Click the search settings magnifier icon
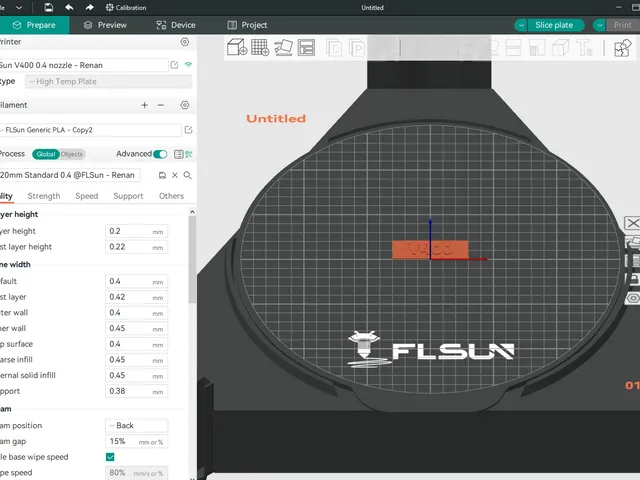 (x=187, y=175)
